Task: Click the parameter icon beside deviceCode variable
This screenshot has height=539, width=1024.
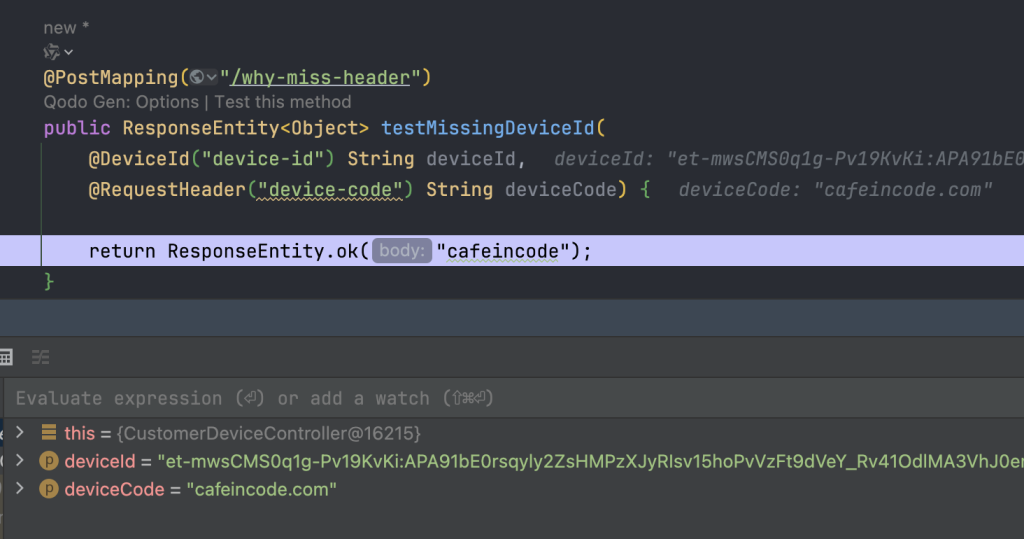Action: click(x=48, y=489)
